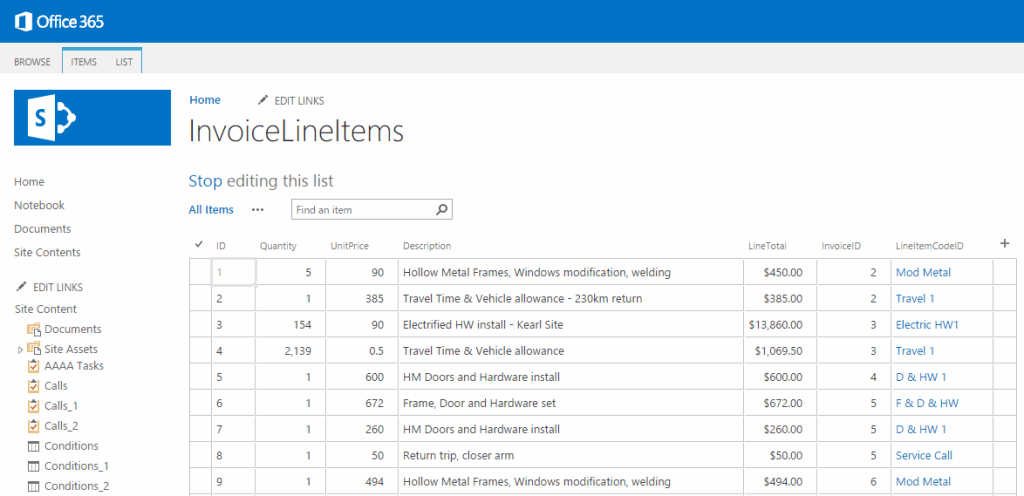Open the UnitPrice column header menu

coord(349,246)
